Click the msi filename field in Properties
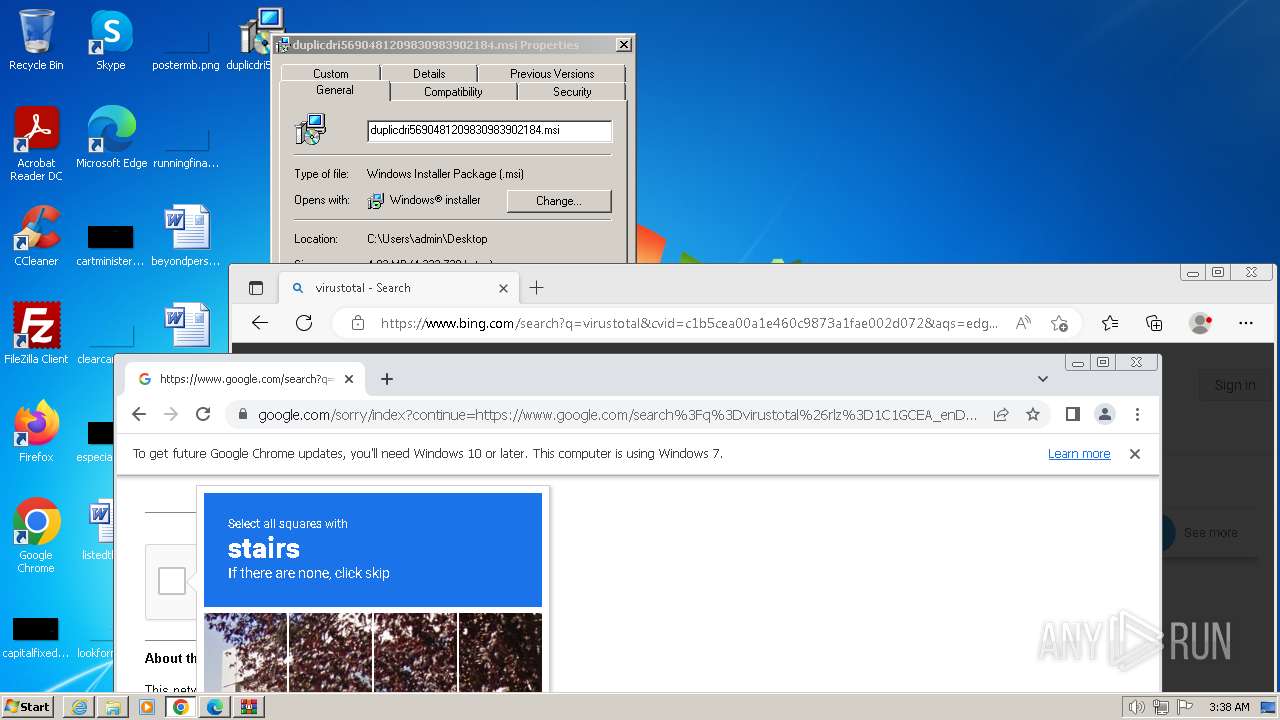 pos(489,130)
